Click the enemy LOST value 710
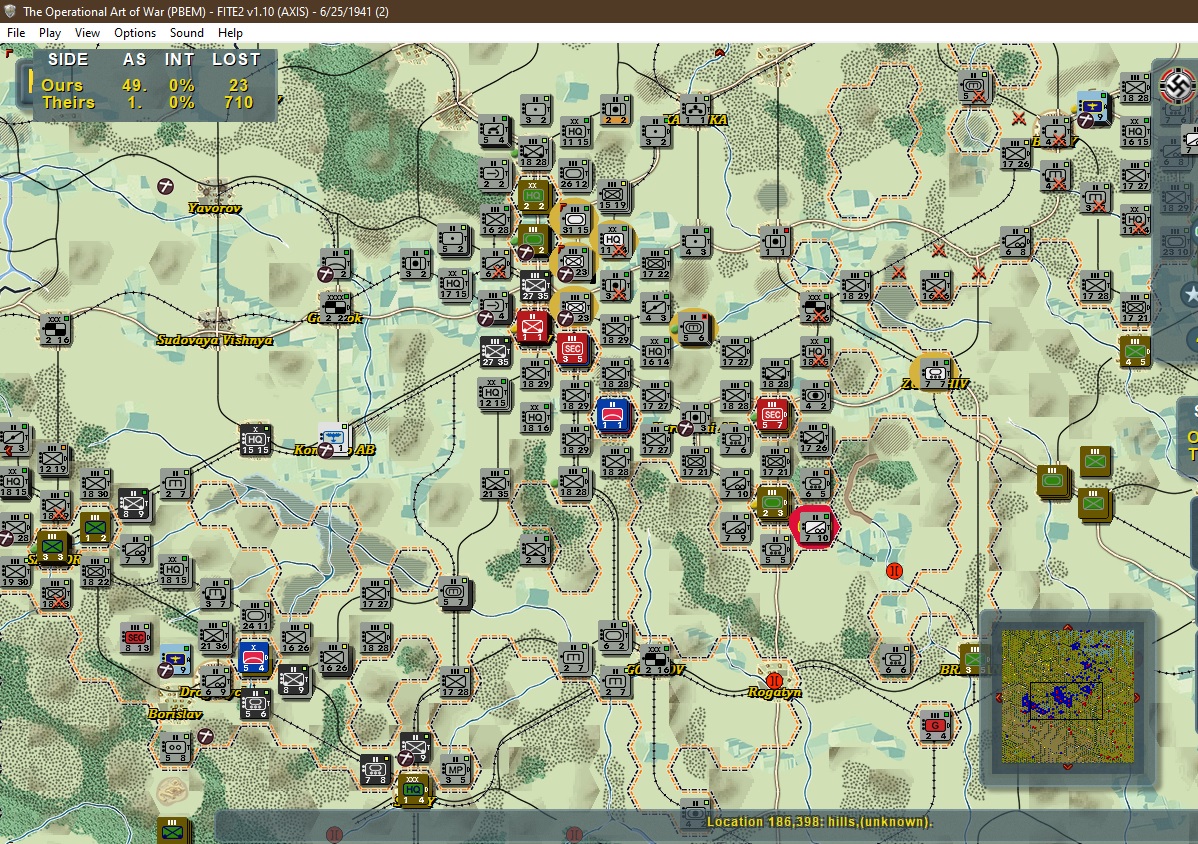The height and width of the screenshot is (844, 1198). click(238, 102)
